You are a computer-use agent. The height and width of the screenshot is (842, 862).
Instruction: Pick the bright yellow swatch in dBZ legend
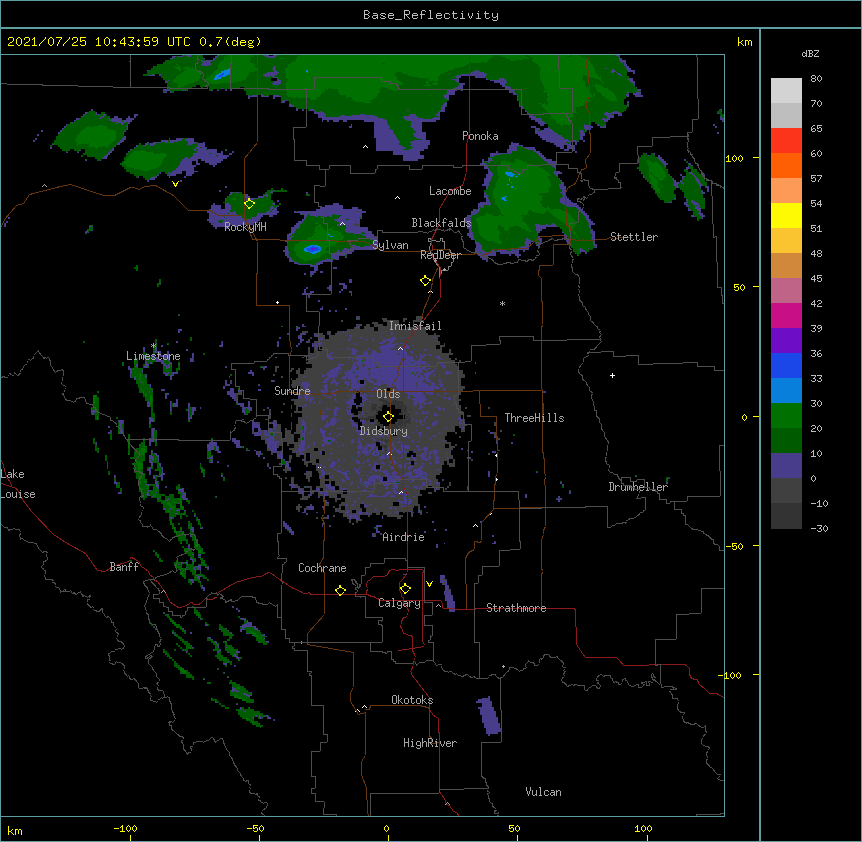tap(786, 215)
